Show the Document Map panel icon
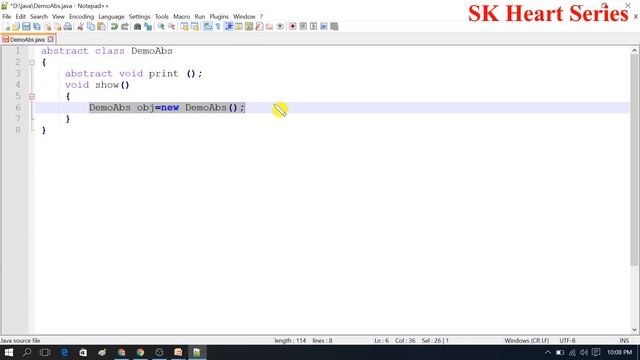The height and width of the screenshot is (360, 640). 249,27
